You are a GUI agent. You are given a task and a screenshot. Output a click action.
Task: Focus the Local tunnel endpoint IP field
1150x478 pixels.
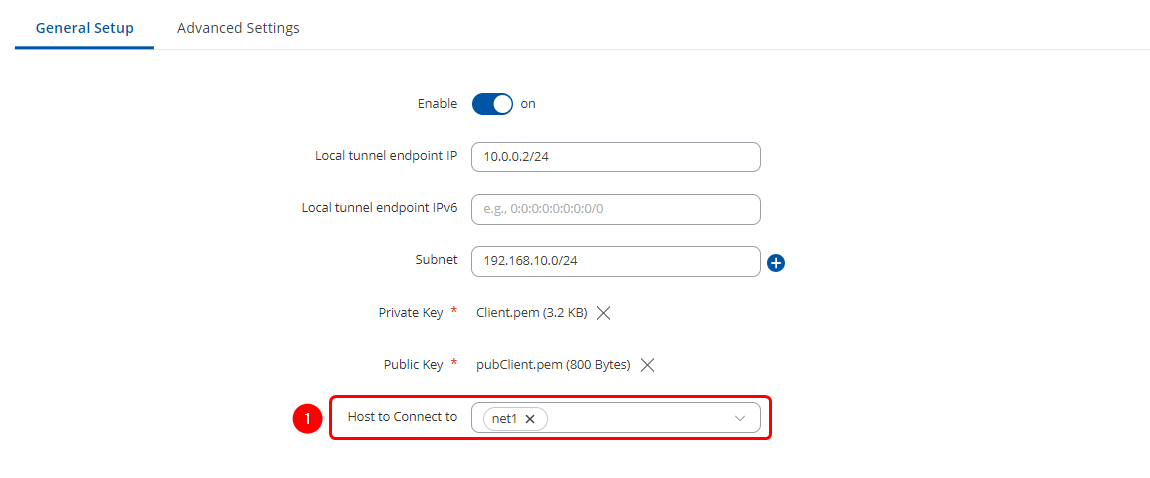pos(615,157)
